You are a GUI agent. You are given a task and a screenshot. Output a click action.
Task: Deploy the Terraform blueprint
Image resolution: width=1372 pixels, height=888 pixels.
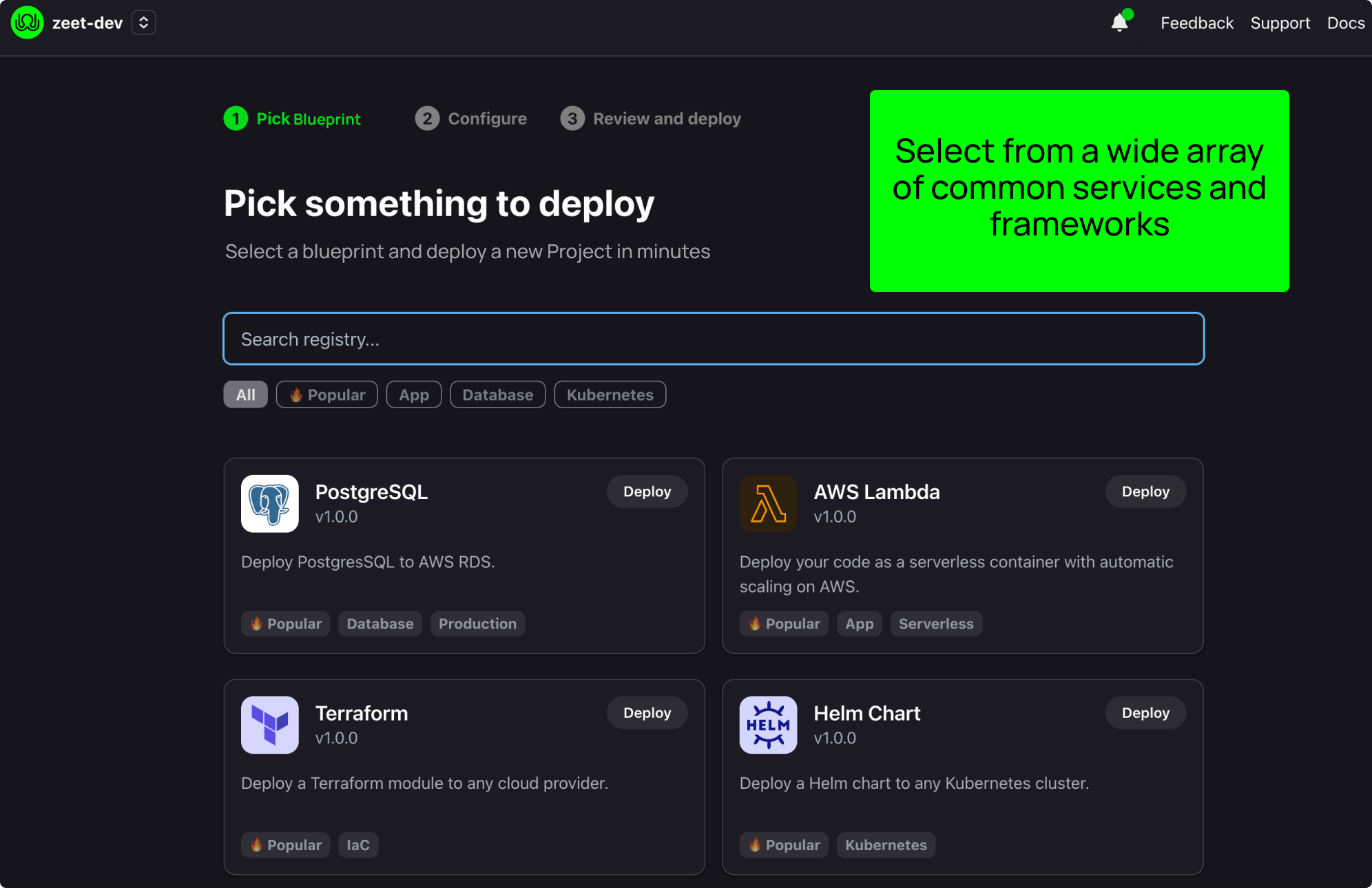647,712
